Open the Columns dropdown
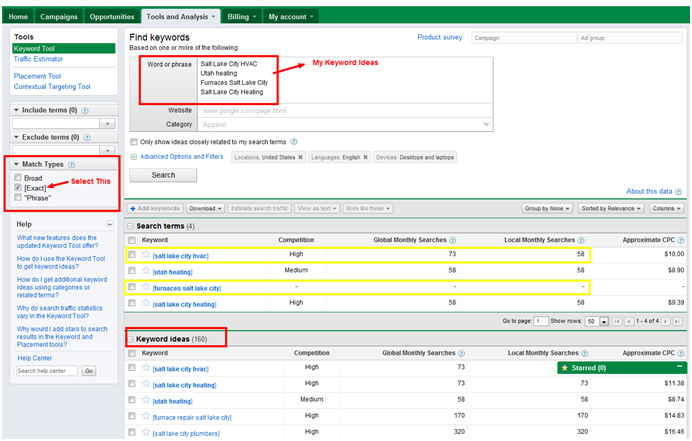 click(666, 208)
